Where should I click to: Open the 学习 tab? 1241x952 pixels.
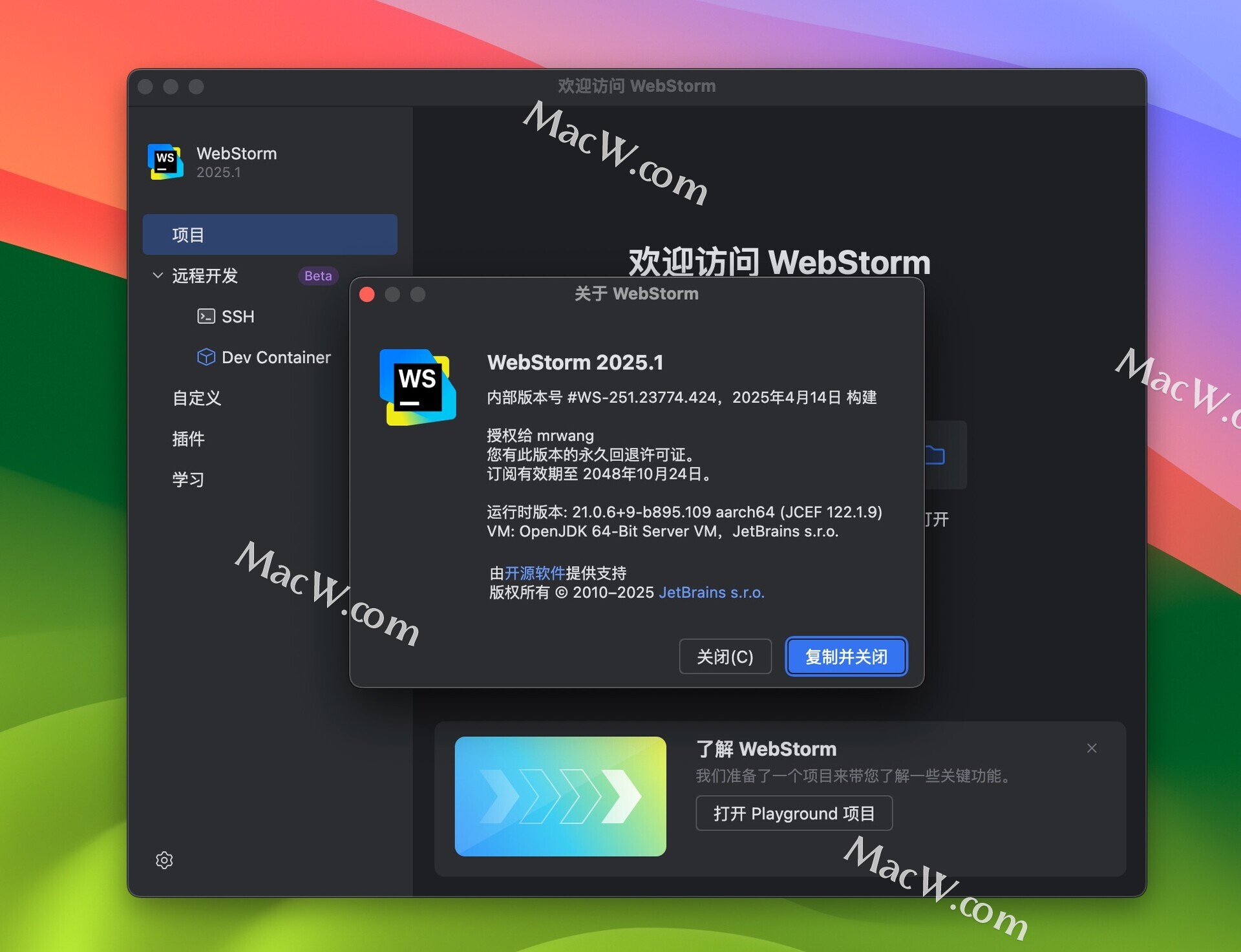click(188, 480)
